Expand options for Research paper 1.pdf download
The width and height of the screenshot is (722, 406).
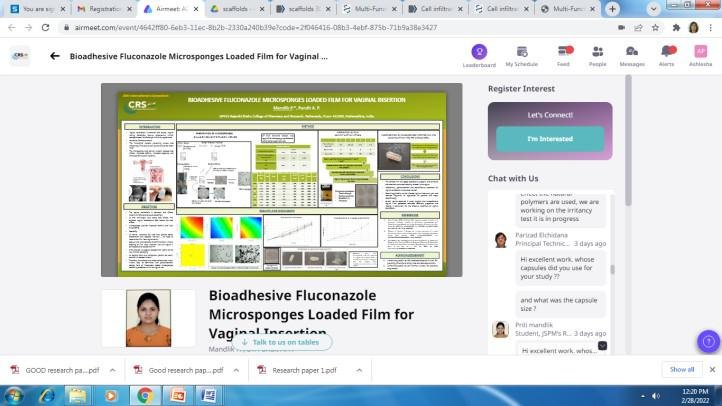pos(359,370)
